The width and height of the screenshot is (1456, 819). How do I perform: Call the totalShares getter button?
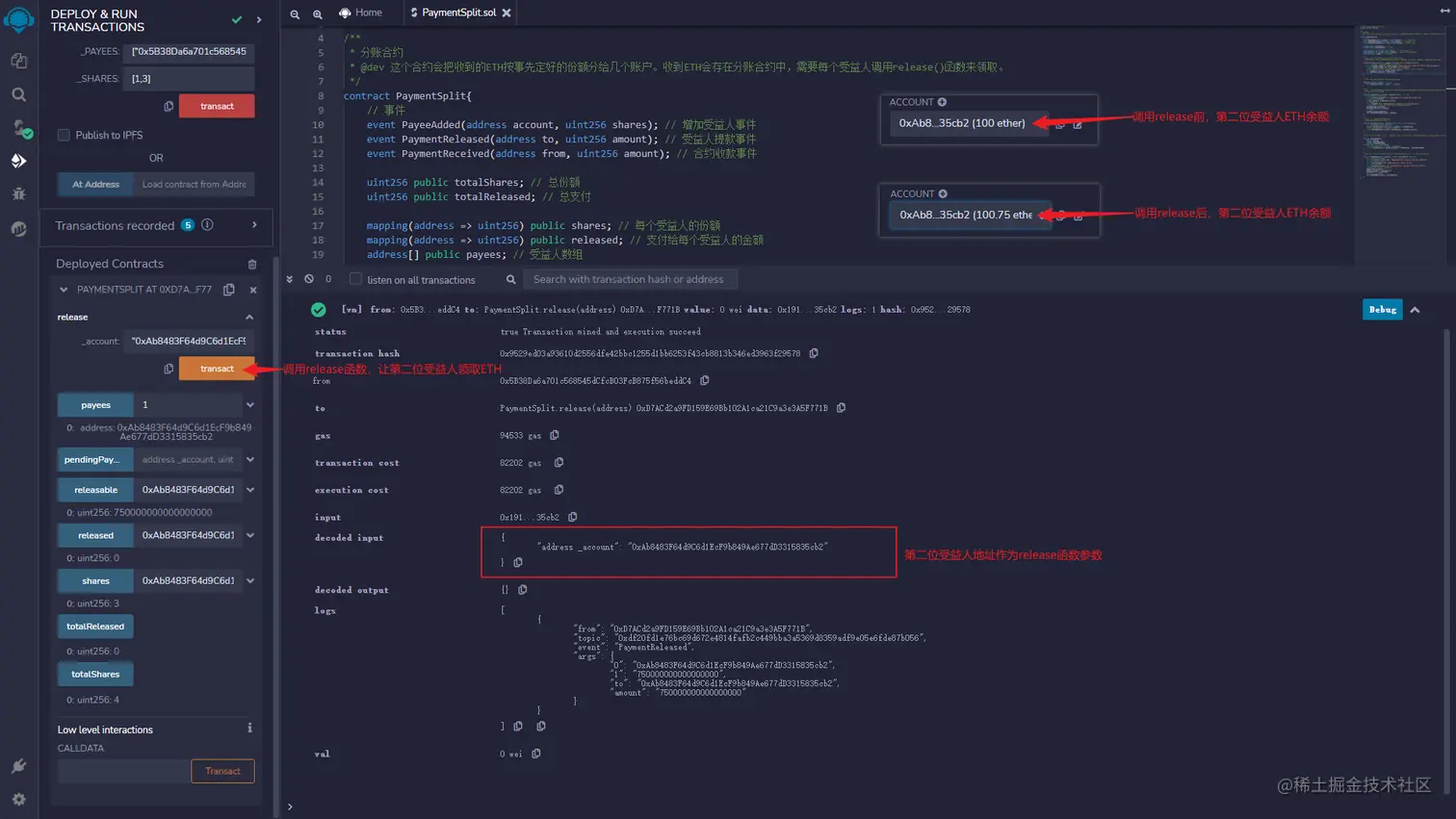tap(95, 674)
